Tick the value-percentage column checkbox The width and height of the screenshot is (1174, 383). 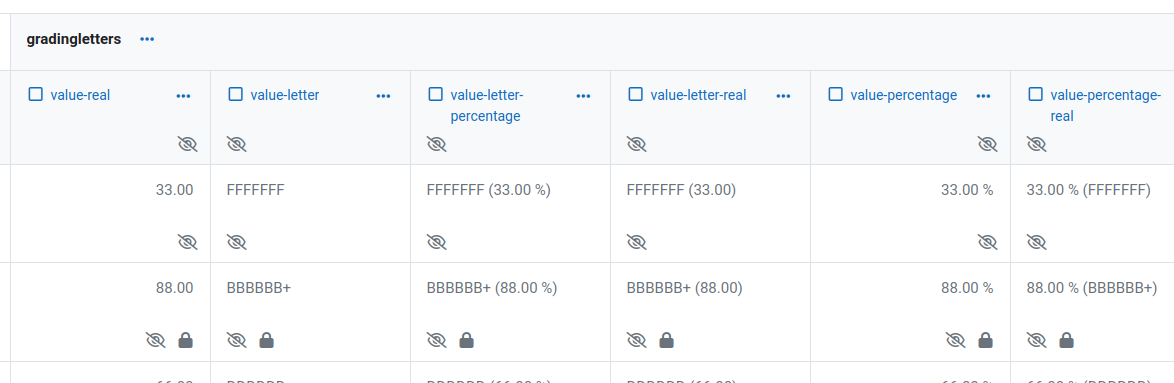(836, 94)
